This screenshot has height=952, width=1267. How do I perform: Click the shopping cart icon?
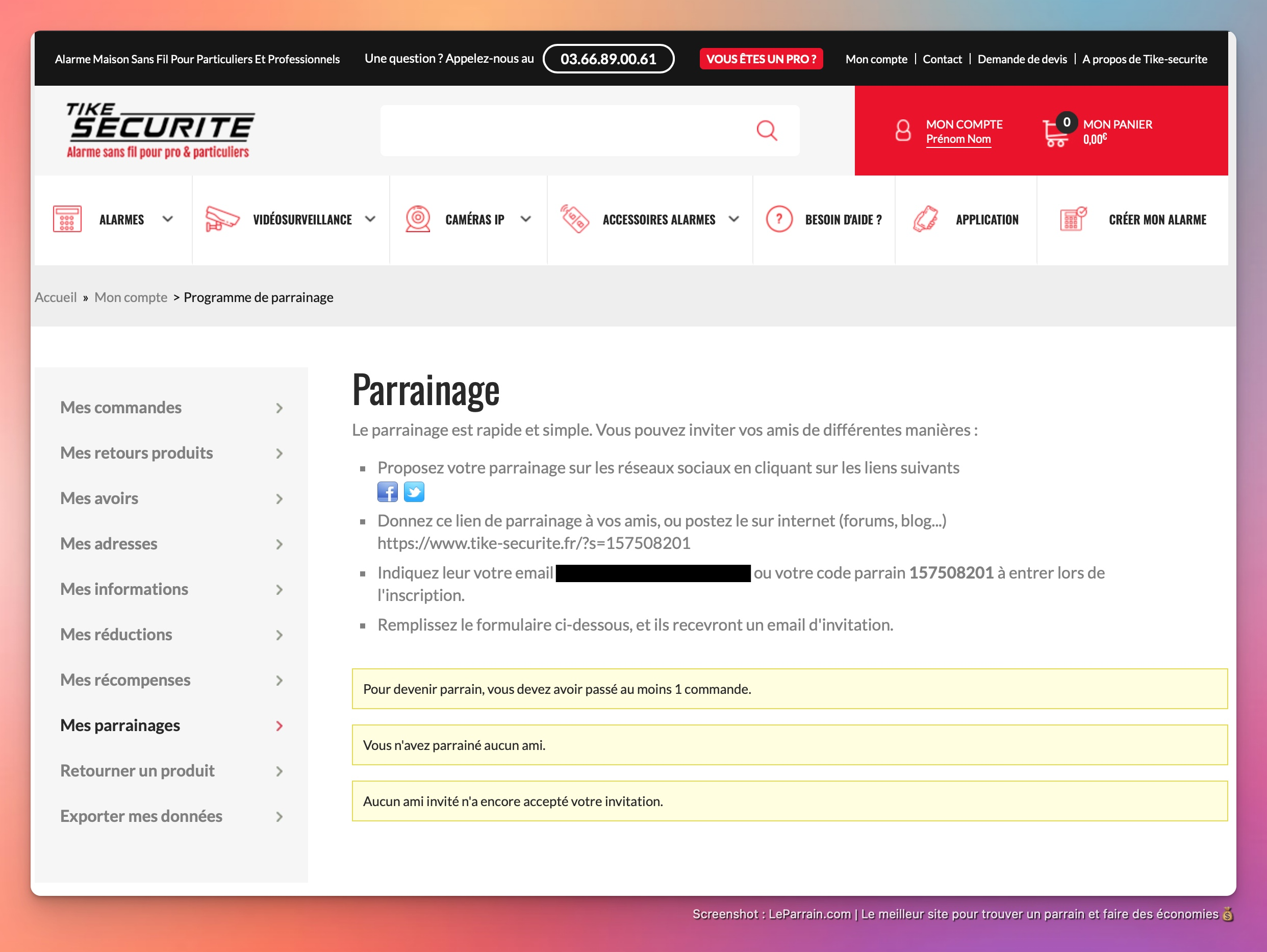tap(1054, 134)
